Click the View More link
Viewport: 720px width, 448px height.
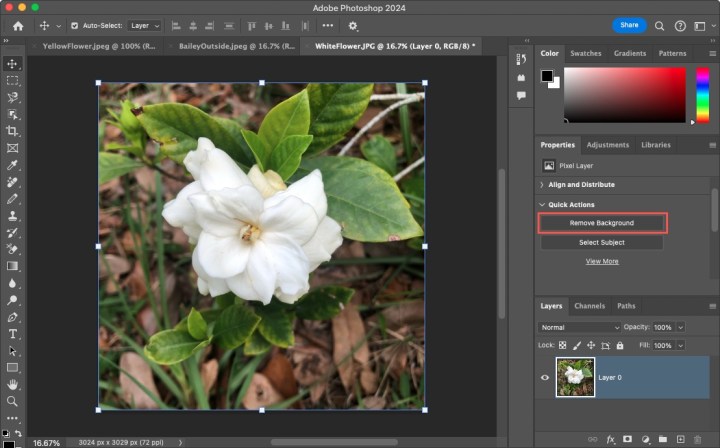[x=602, y=261]
